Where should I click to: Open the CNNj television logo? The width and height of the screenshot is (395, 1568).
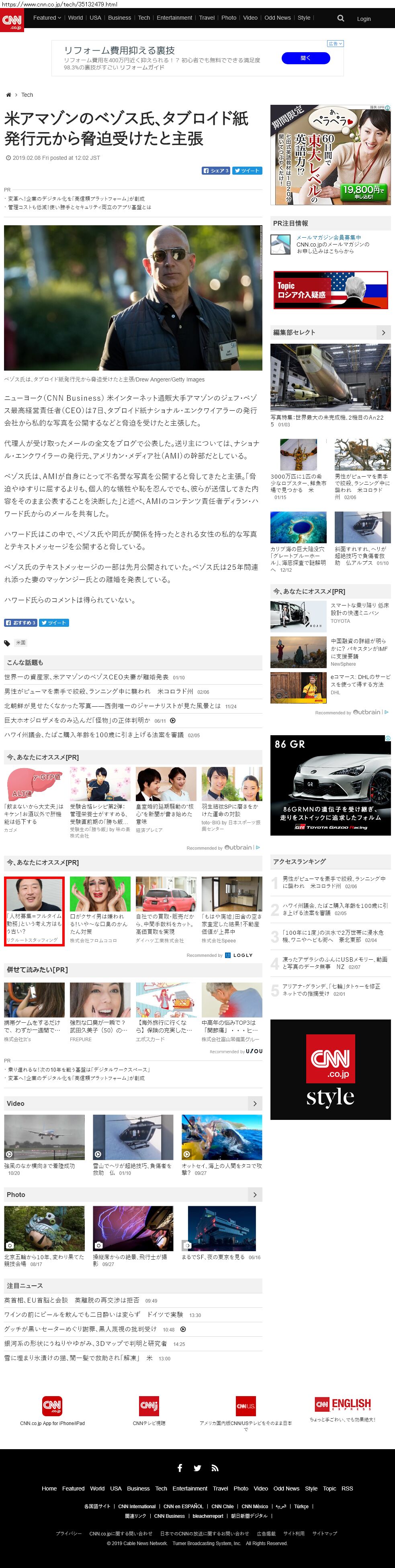click(x=149, y=1406)
